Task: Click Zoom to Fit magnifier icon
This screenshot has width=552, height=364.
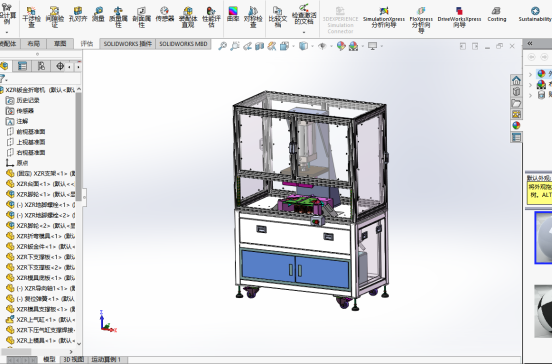Action: pyautogui.click(x=222, y=46)
